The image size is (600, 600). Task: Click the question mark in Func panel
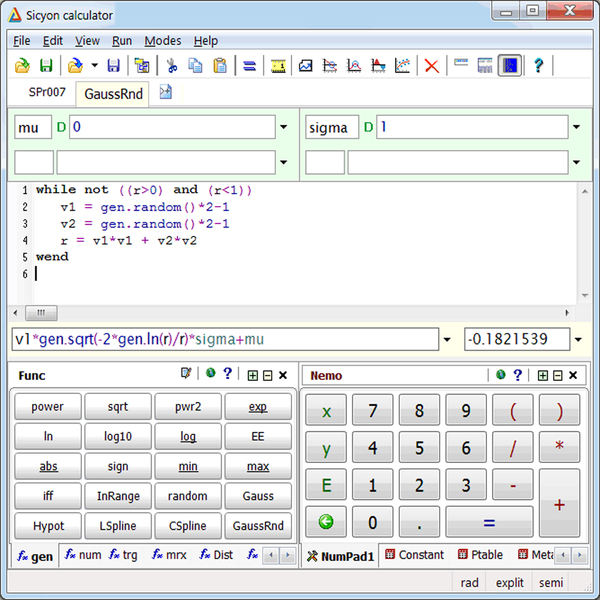228,373
